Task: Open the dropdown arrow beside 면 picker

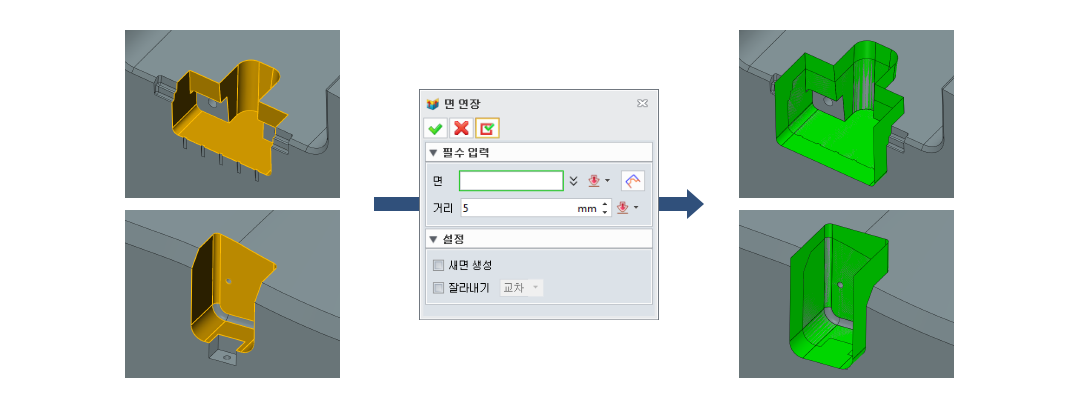Action: (607, 181)
